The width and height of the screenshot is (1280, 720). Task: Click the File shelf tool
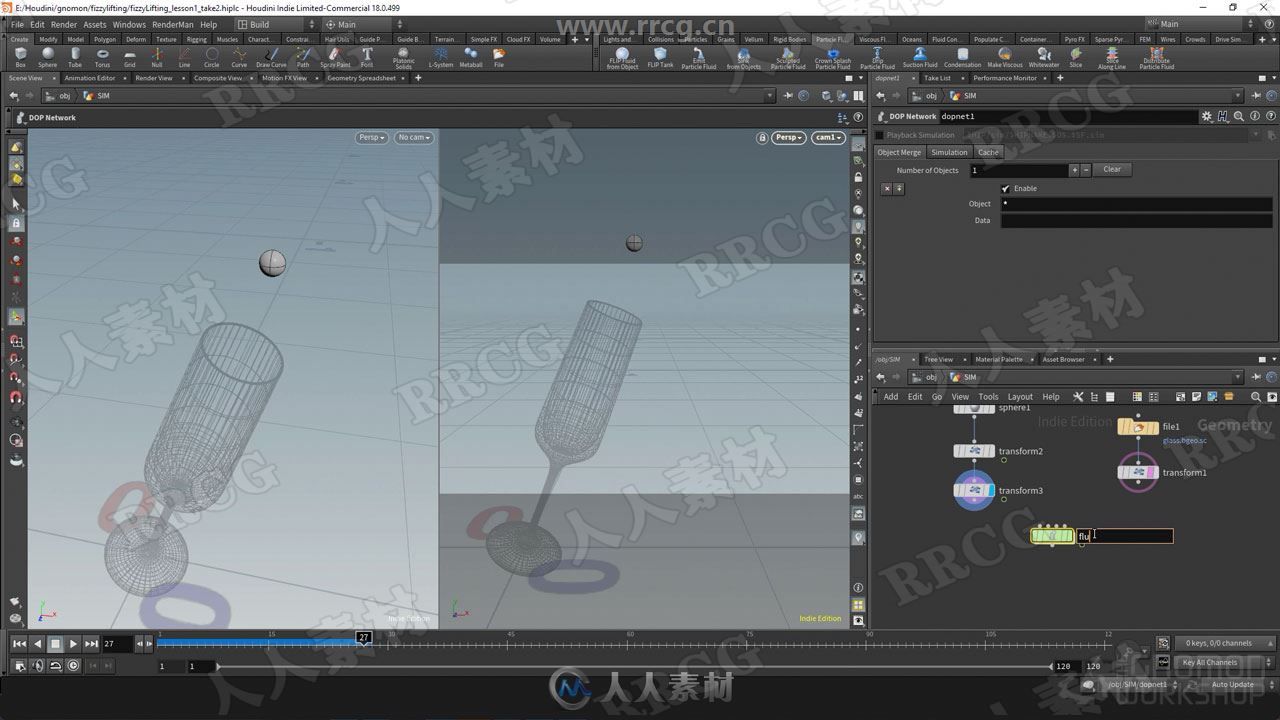[499, 57]
